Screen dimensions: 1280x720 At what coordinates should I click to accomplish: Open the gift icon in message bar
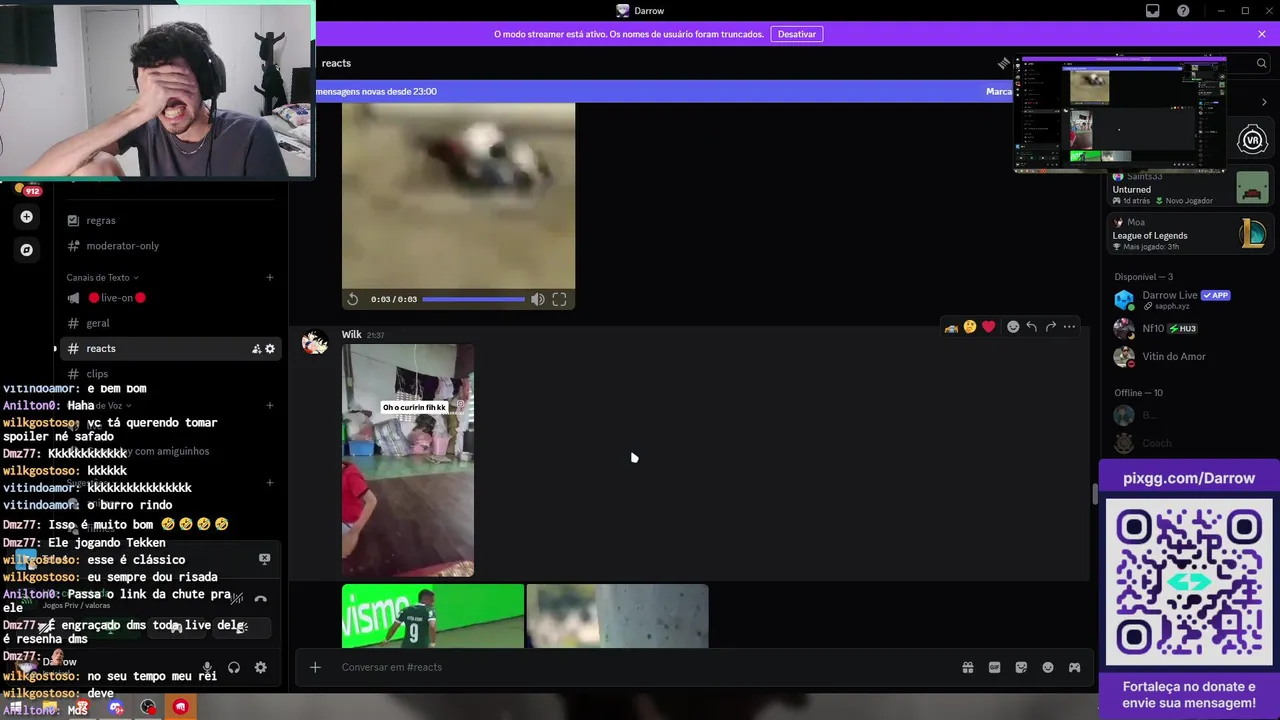[x=967, y=667]
